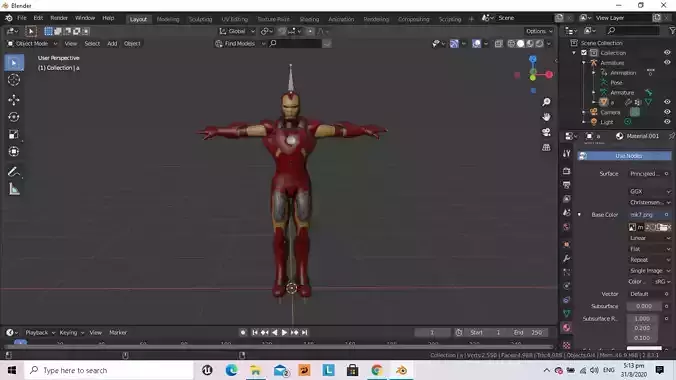This screenshot has height=380, width=676.
Task: Open the Output properties tab
Action: point(566,185)
